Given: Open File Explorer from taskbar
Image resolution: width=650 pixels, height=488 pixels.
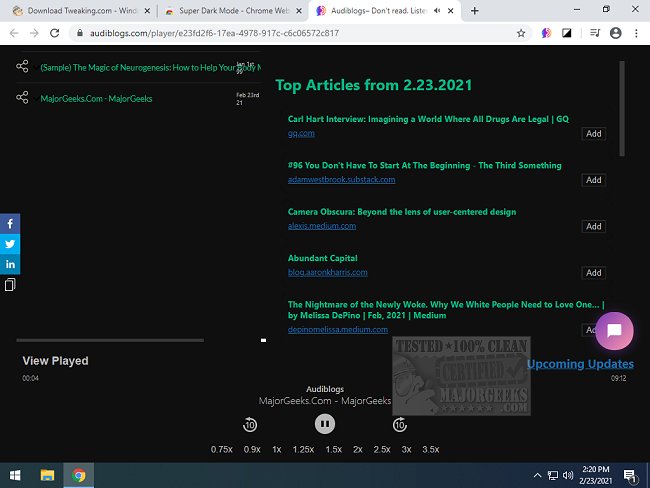Looking at the screenshot, I should point(47,475).
